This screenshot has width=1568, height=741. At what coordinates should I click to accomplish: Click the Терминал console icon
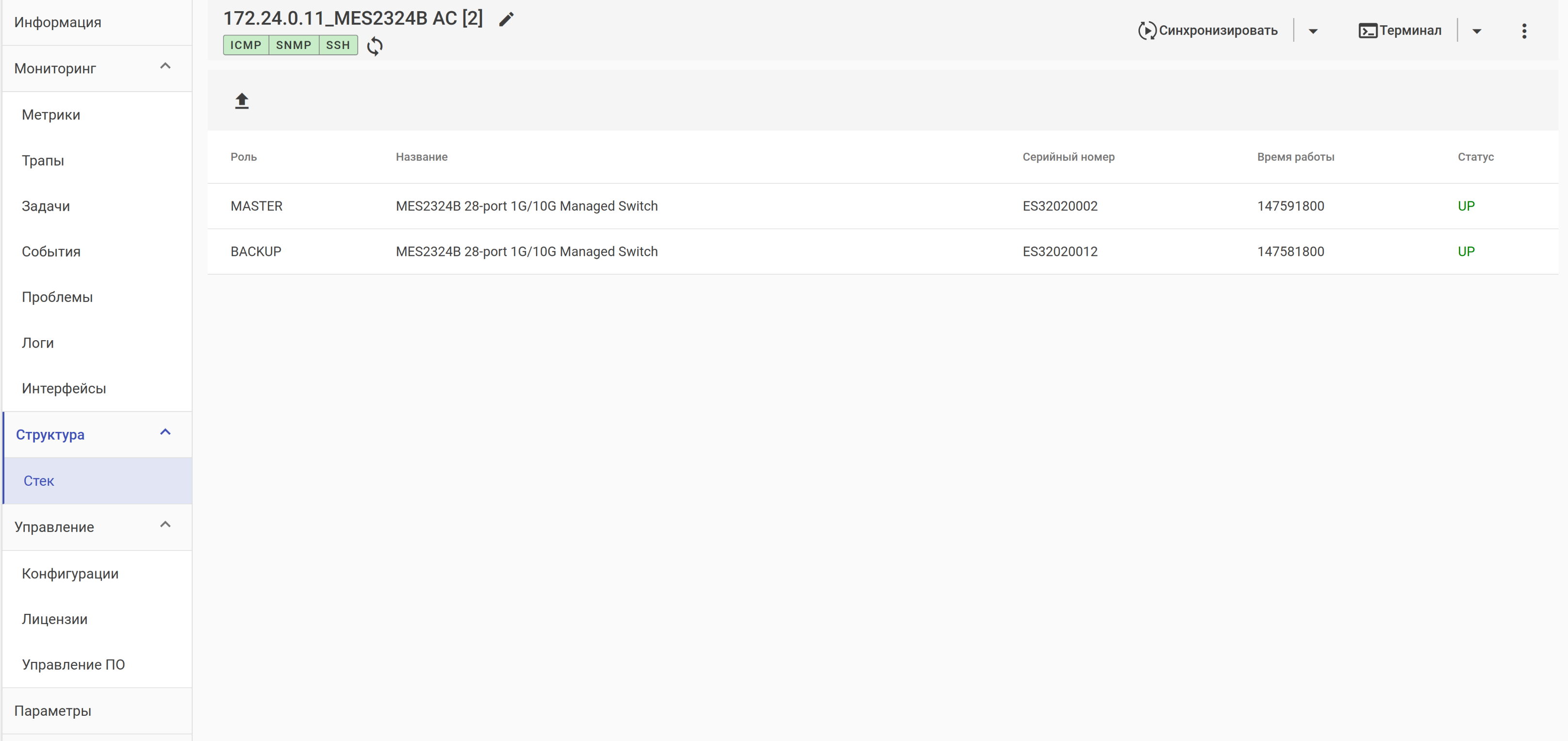[1367, 31]
